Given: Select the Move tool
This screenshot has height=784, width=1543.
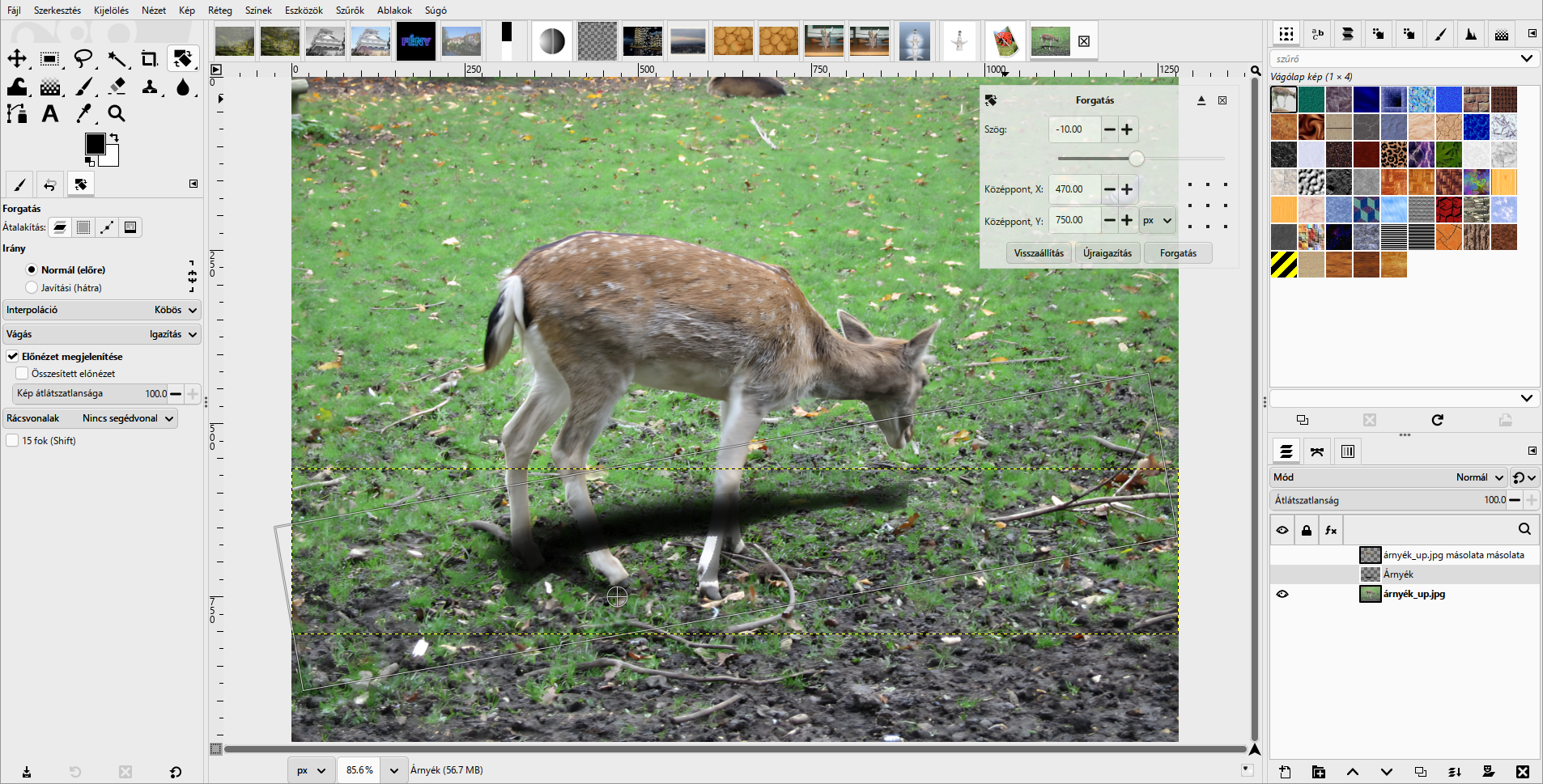Looking at the screenshot, I should click(17, 58).
